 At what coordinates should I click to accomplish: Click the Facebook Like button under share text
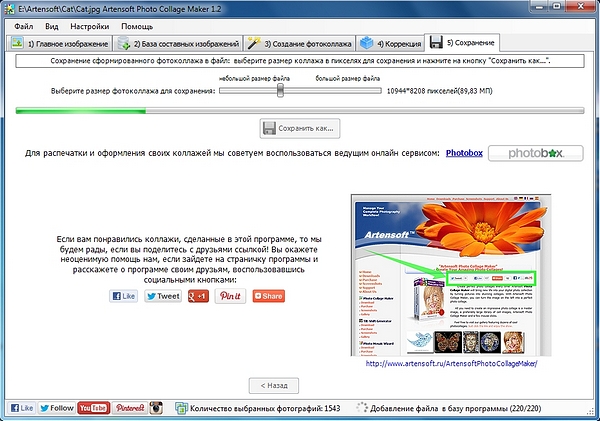[x=123, y=296]
